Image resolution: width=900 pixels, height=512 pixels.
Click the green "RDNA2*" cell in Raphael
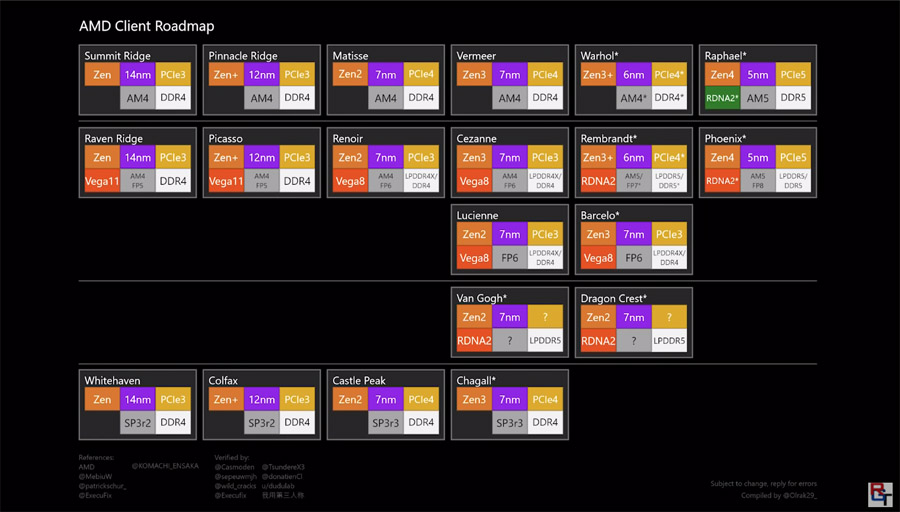722,98
